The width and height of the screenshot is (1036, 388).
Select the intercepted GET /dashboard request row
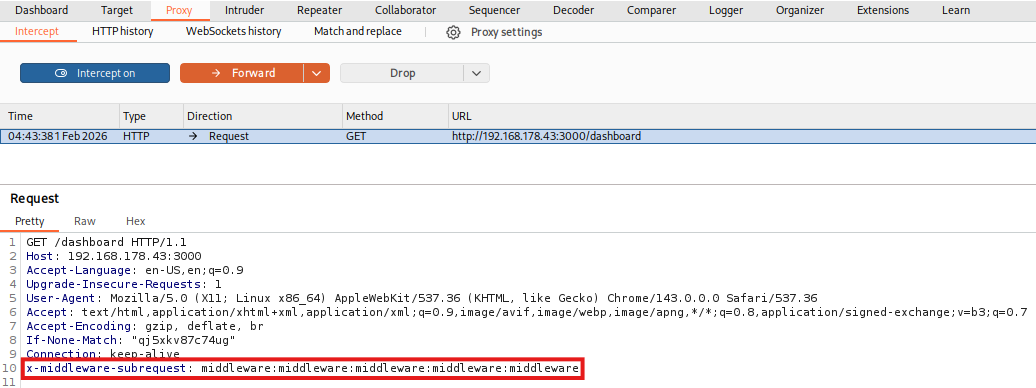518,136
